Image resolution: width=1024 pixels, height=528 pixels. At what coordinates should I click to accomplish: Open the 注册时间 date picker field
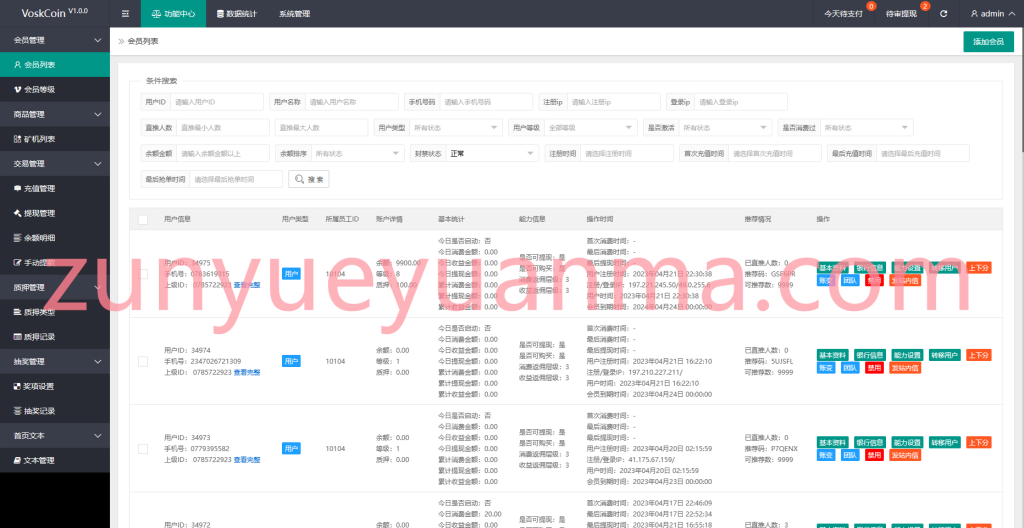627,154
